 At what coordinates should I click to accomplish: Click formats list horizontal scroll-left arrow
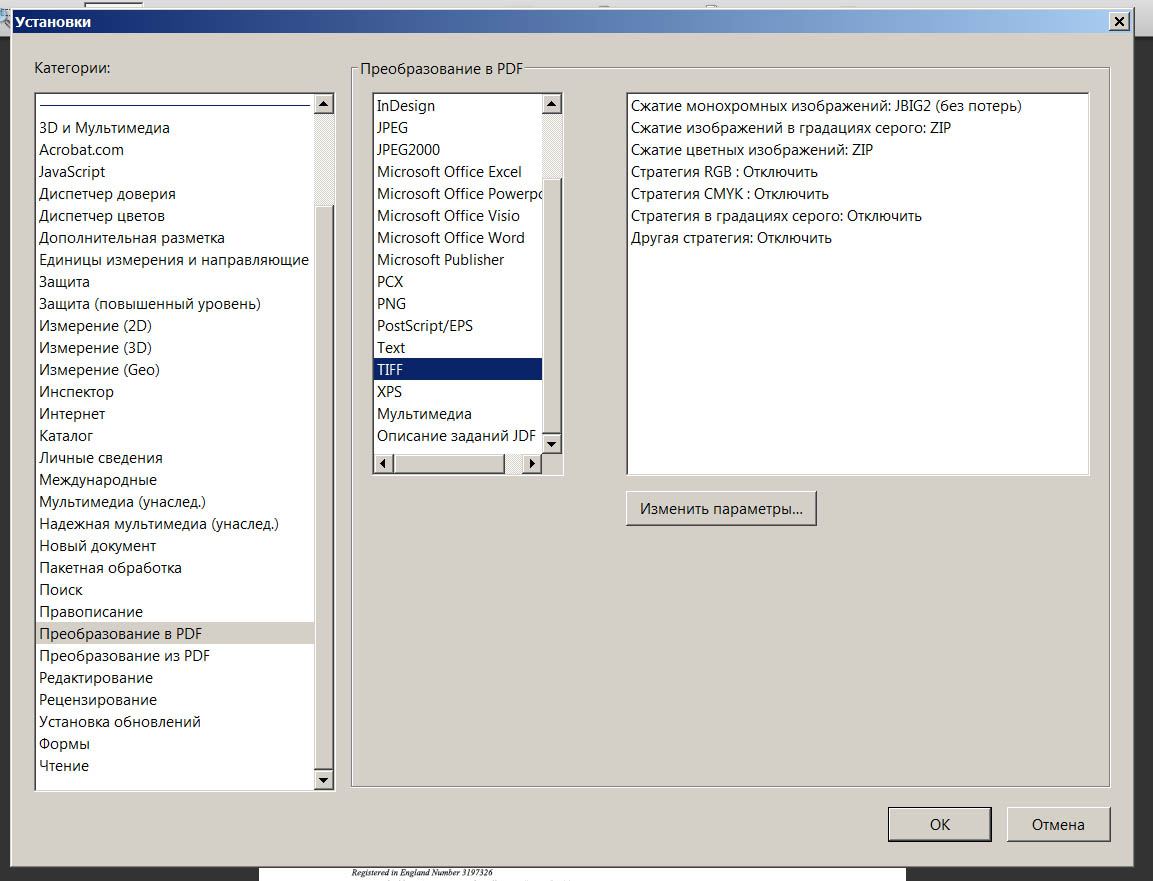[x=383, y=463]
